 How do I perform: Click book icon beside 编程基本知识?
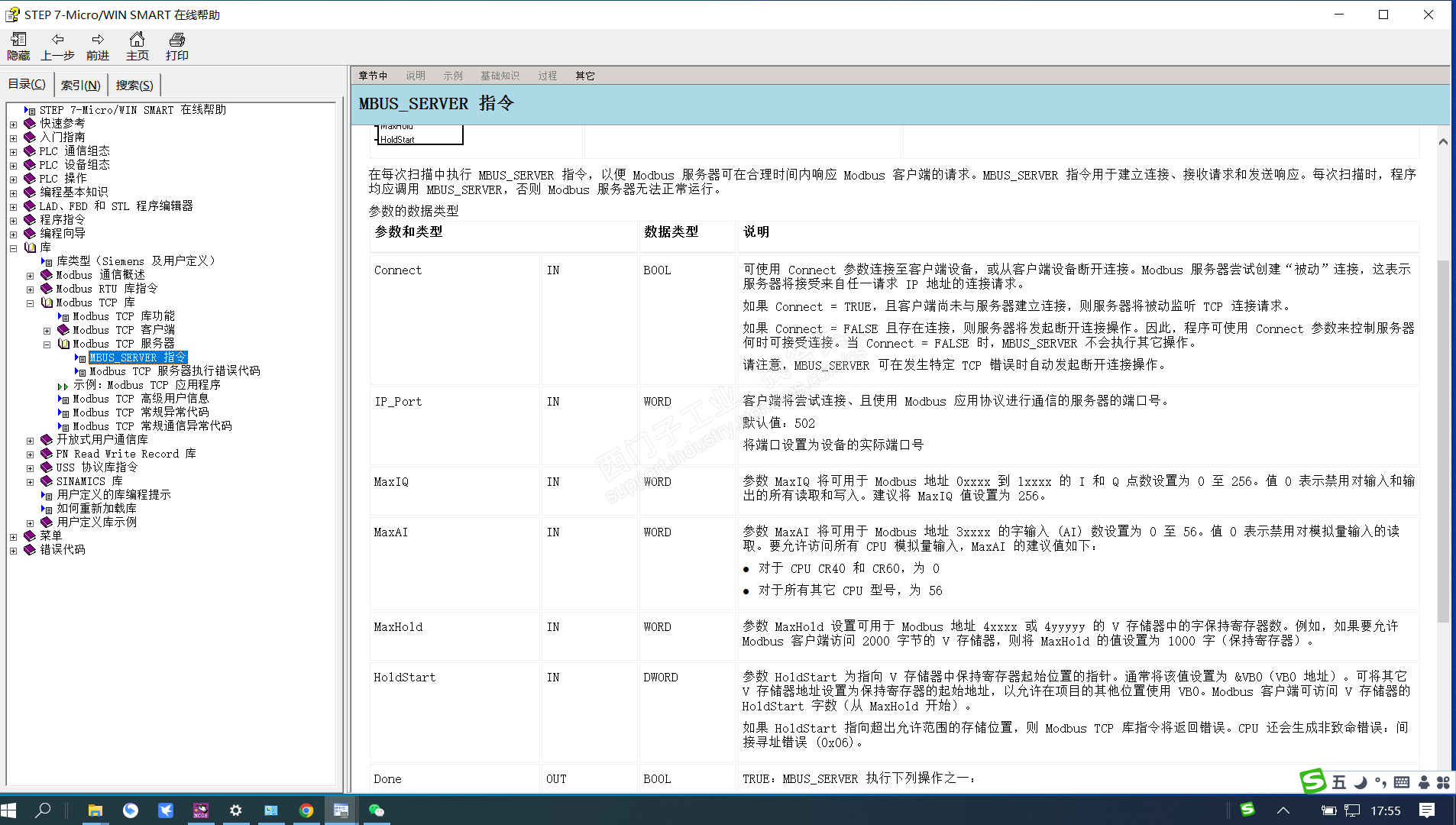[x=30, y=192]
